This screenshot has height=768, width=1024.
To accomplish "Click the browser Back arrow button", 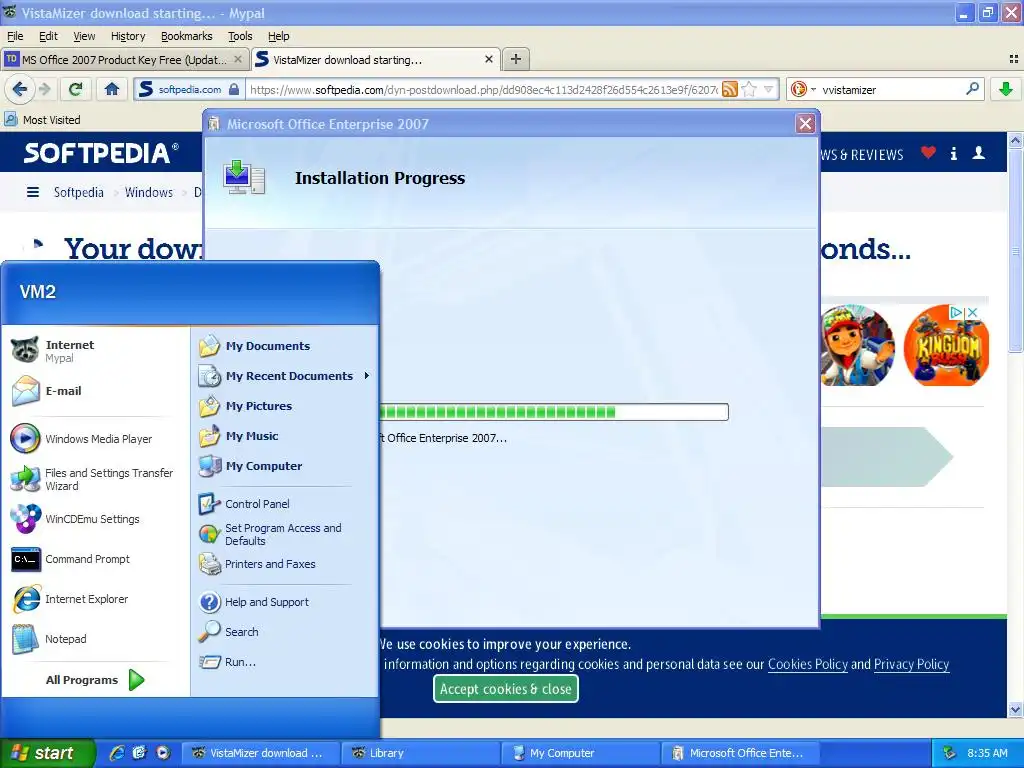I will pyautogui.click(x=20, y=89).
